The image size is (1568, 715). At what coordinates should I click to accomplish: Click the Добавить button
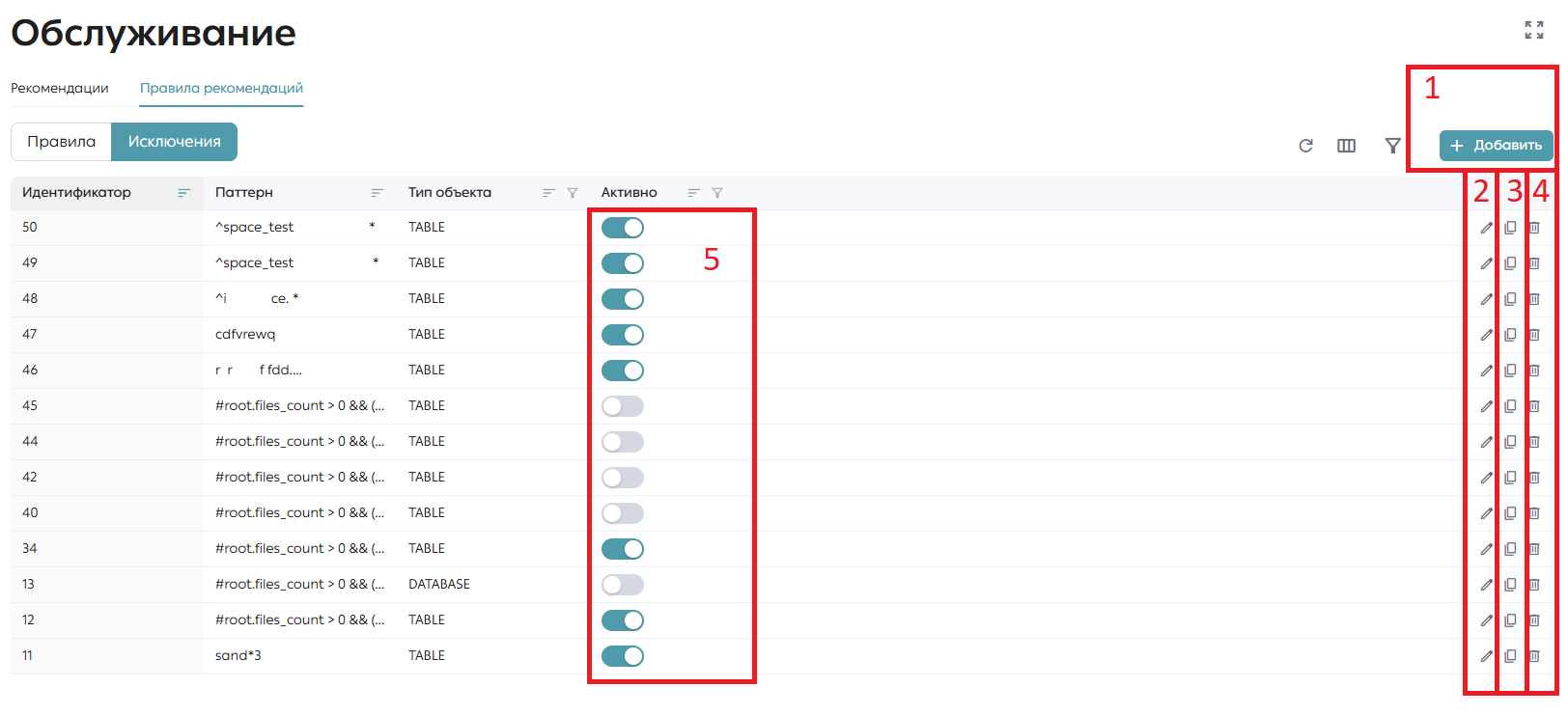tap(1496, 146)
